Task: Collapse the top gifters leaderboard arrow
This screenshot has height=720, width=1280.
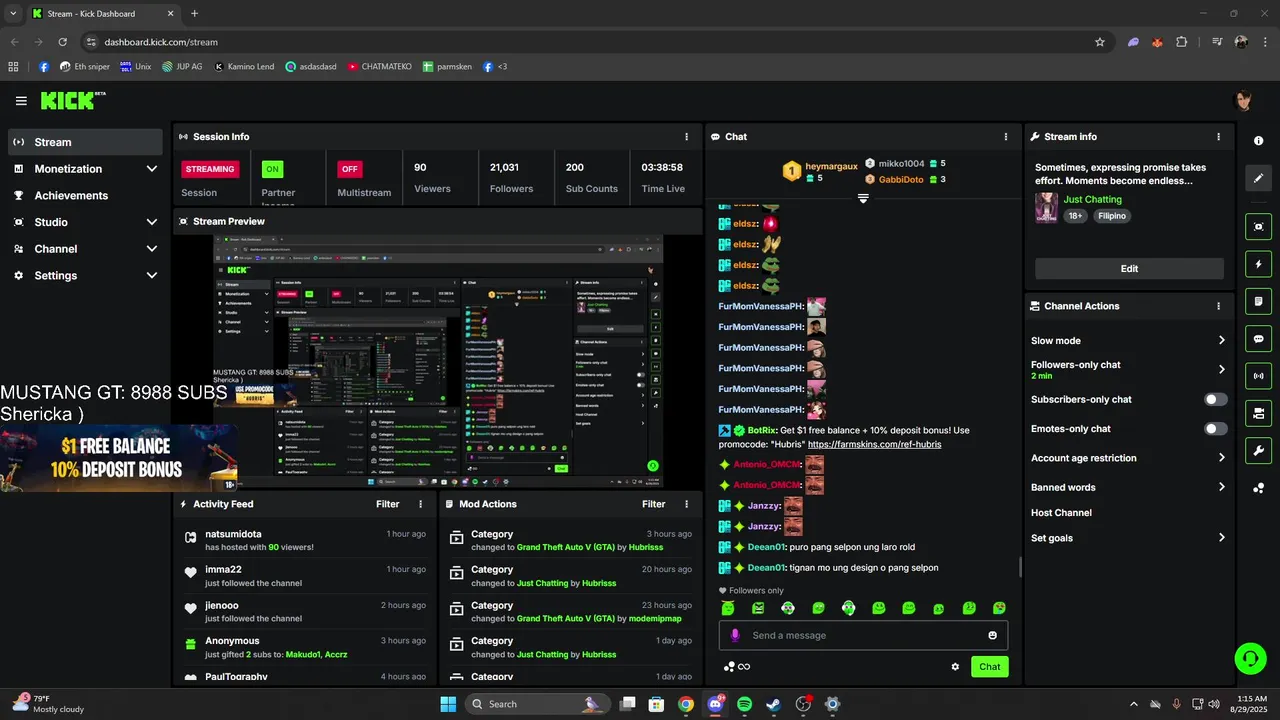Action: pos(863,198)
